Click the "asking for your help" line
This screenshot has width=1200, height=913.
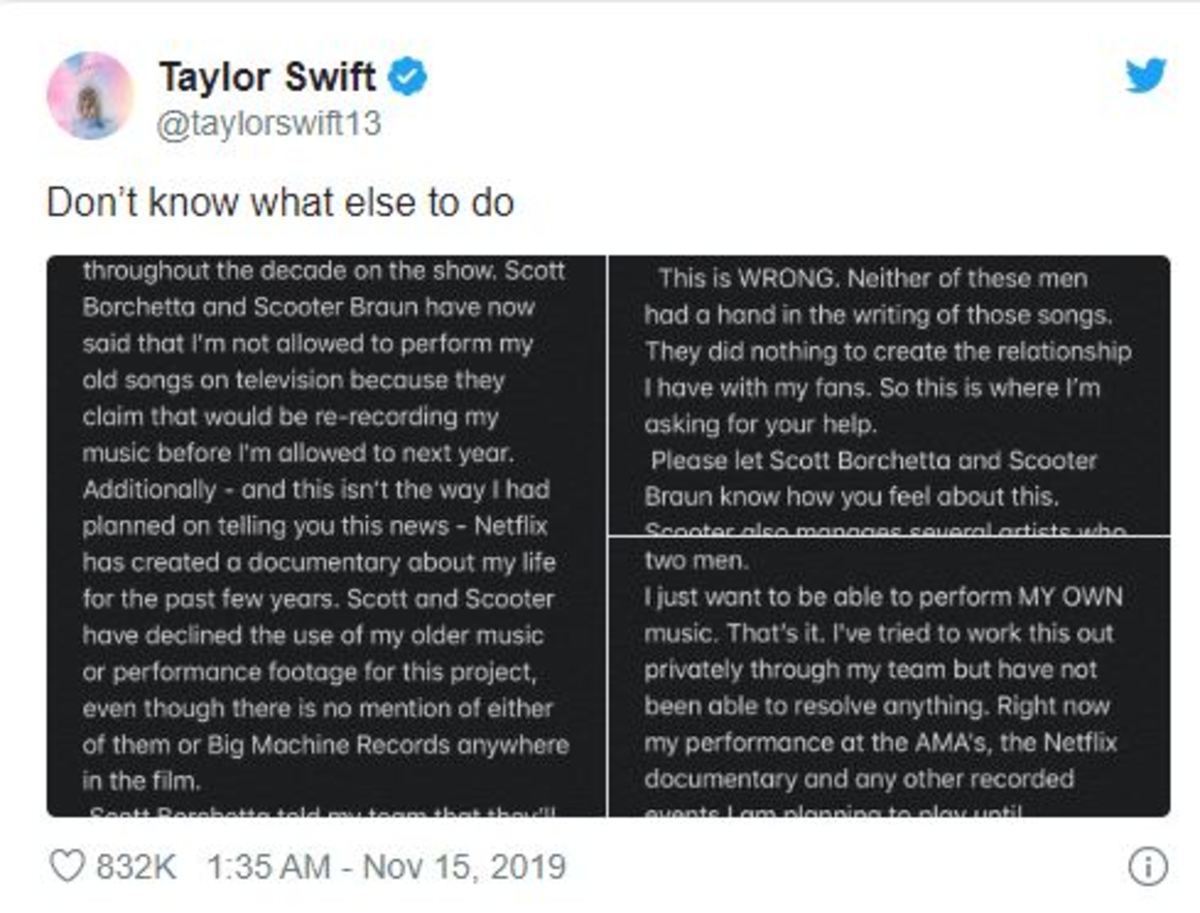click(x=760, y=424)
